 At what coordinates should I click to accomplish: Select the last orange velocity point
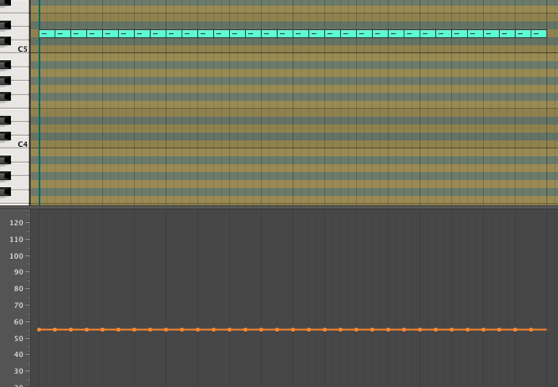pos(531,330)
